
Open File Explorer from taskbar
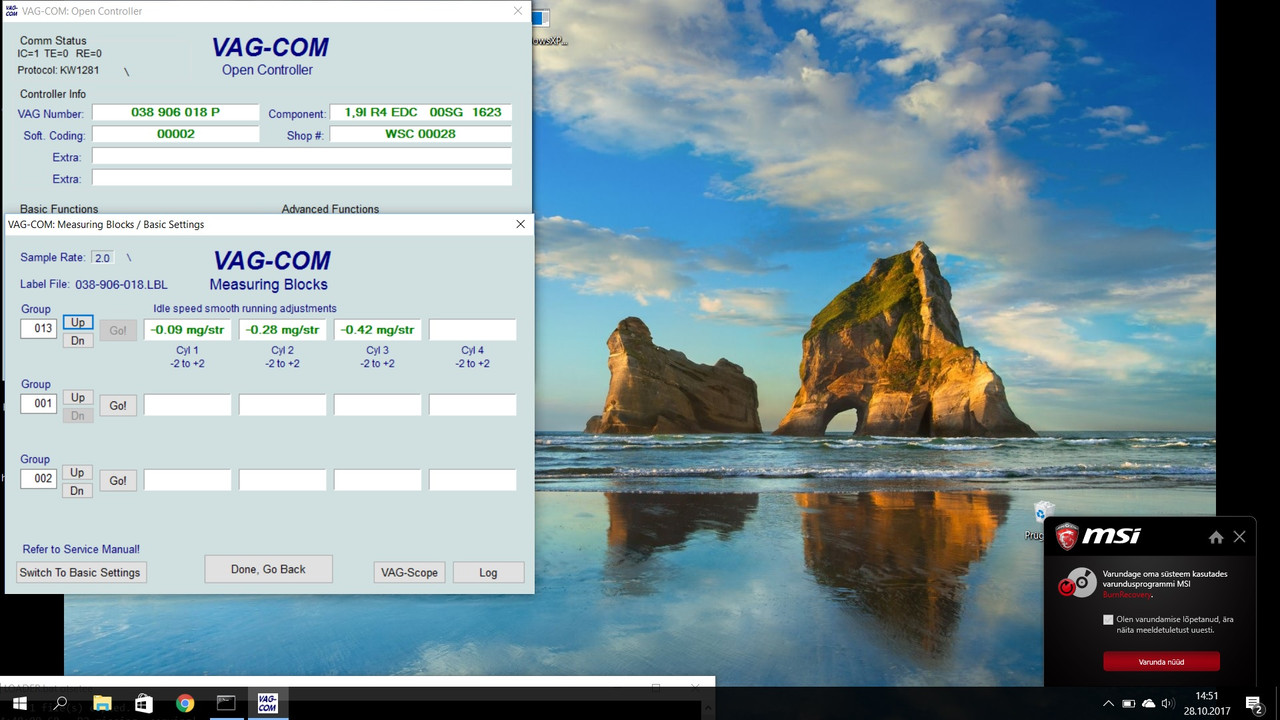(102, 703)
